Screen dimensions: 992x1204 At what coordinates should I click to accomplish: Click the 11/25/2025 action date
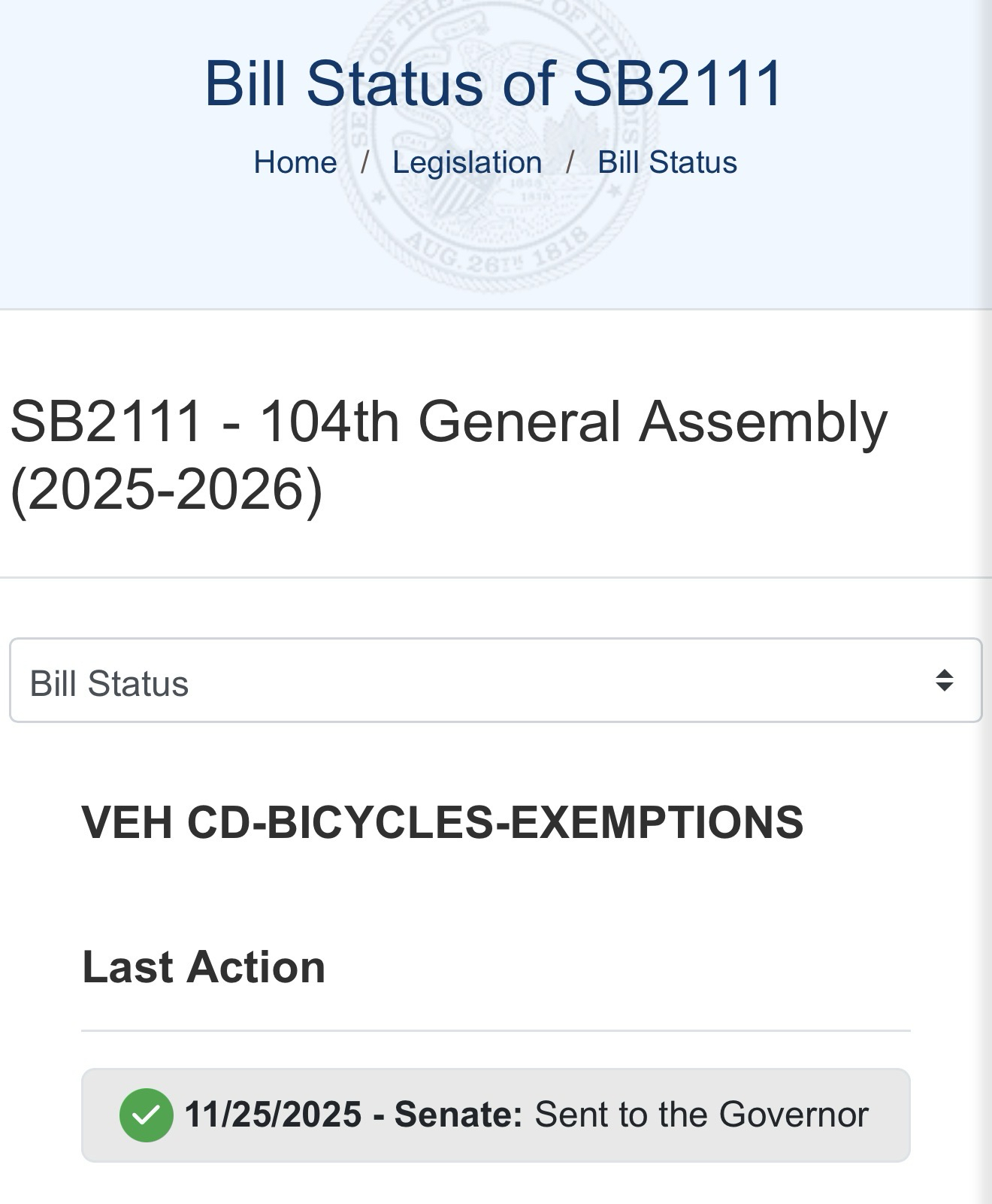[x=273, y=1115]
